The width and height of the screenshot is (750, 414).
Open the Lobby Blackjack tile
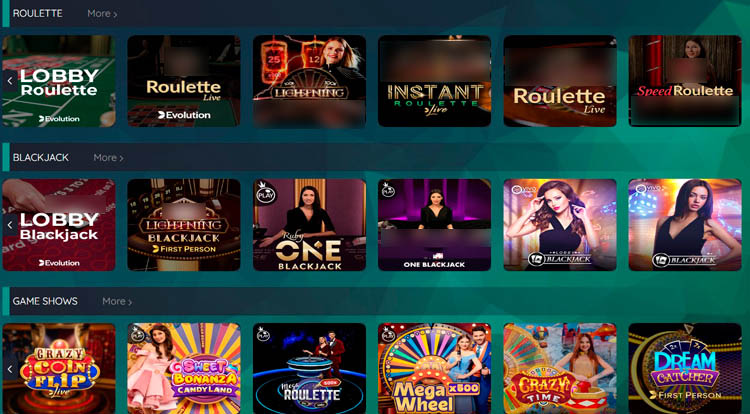59,225
